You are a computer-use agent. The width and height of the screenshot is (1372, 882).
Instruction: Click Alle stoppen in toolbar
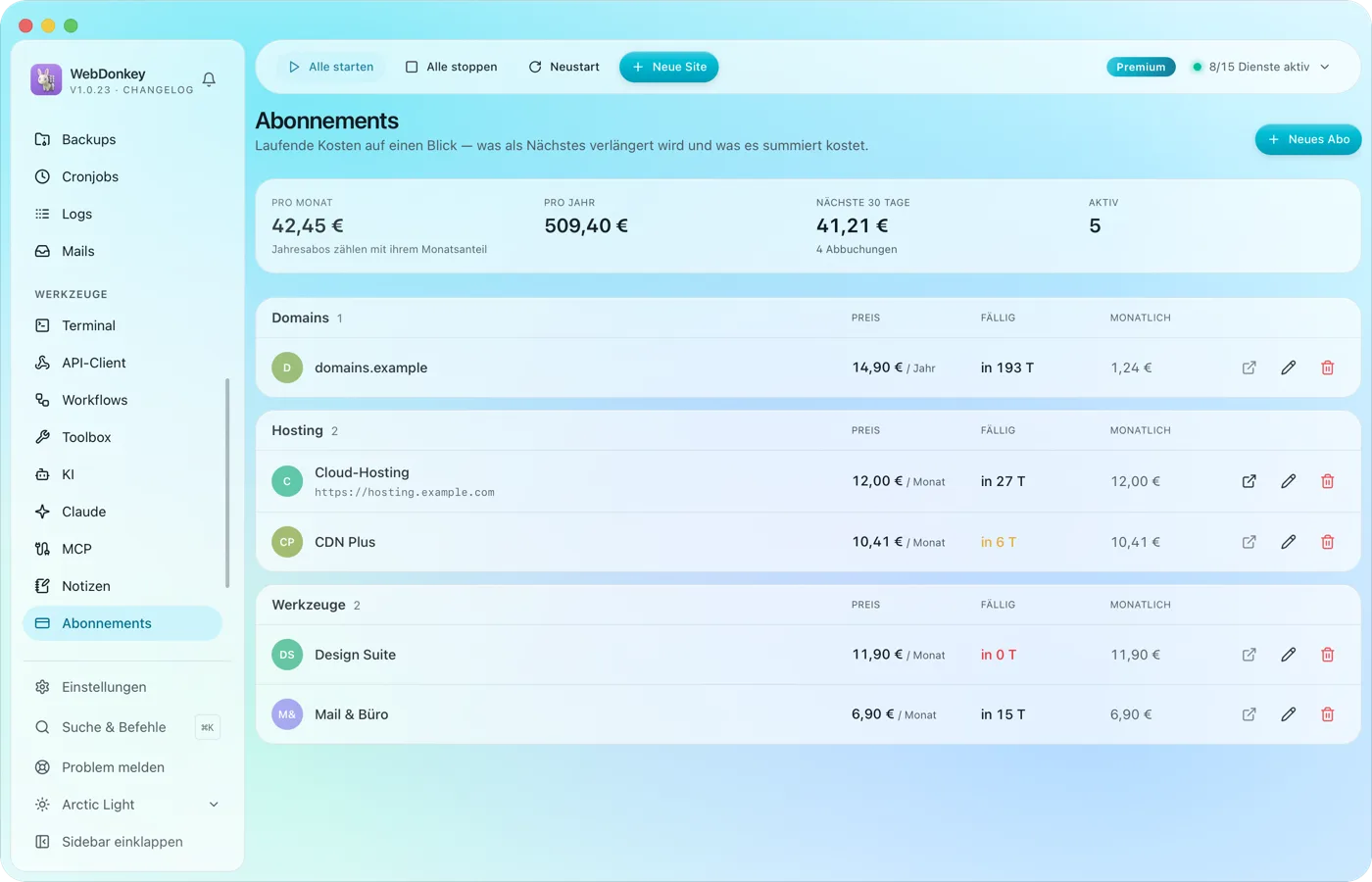click(452, 67)
